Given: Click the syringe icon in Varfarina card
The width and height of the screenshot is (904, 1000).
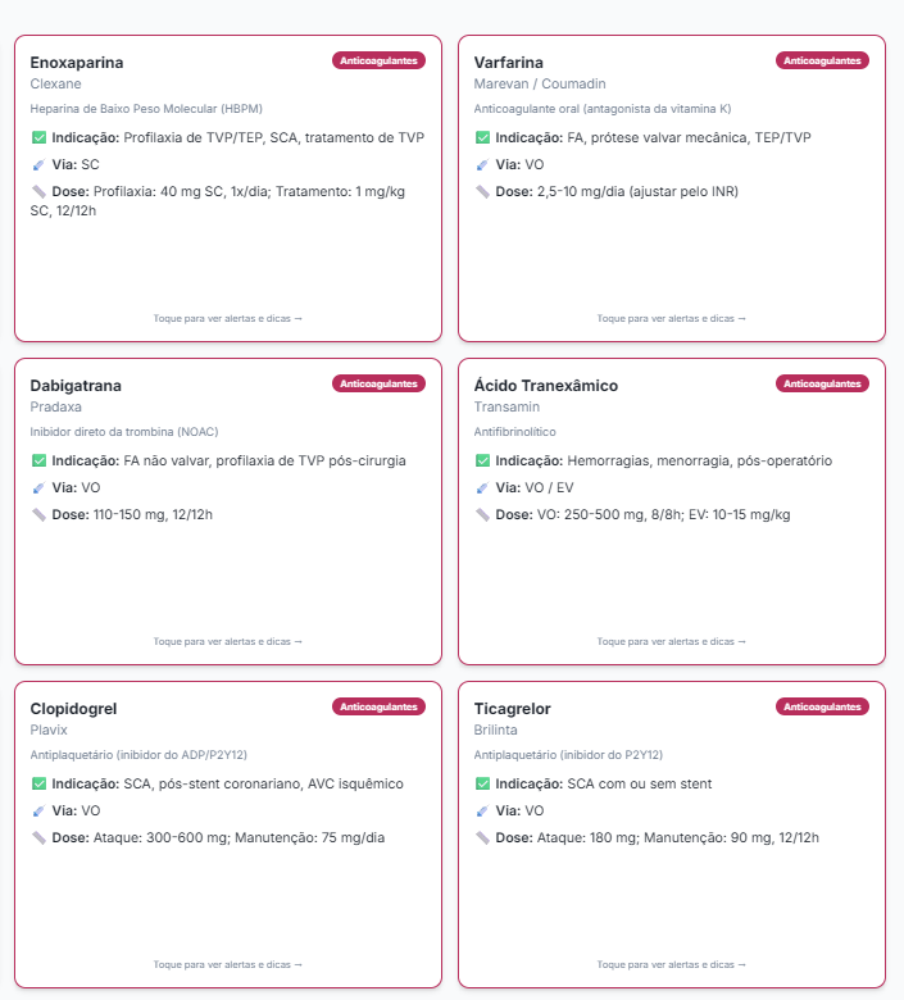Looking at the screenshot, I should (483, 164).
